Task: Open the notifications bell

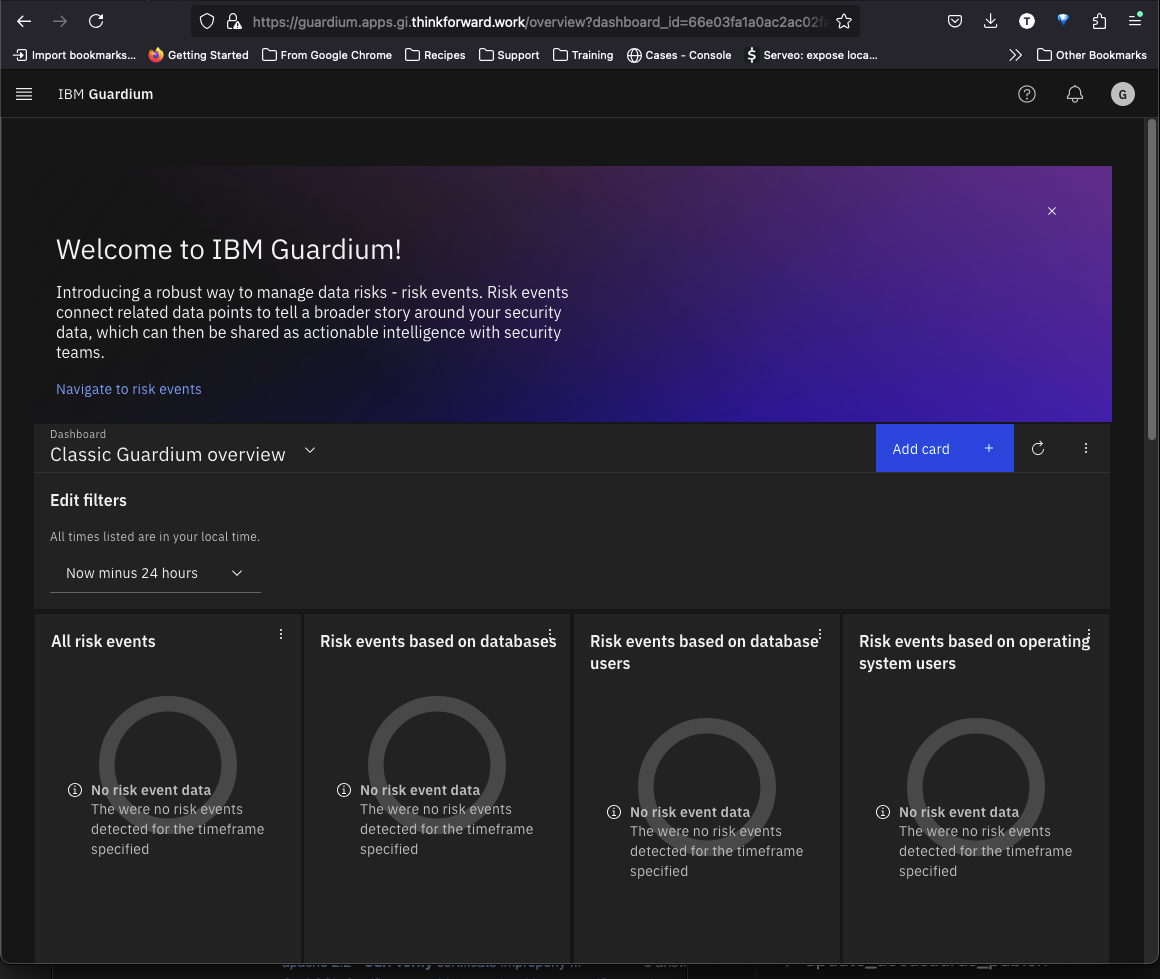Action: pos(1075,94)
